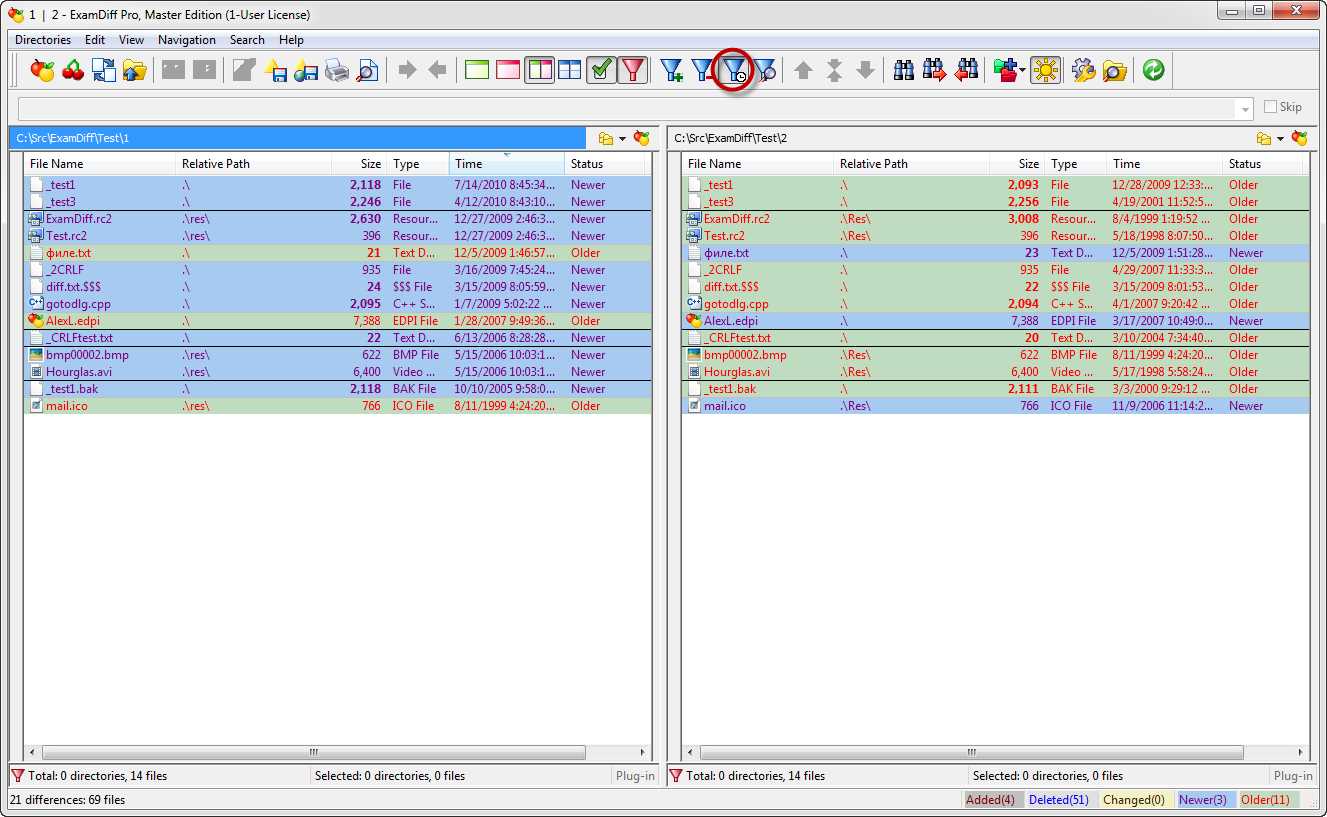This screenshot has width=1327, height=817.
Task: Open the Search menu
Action: pos(247,40)
